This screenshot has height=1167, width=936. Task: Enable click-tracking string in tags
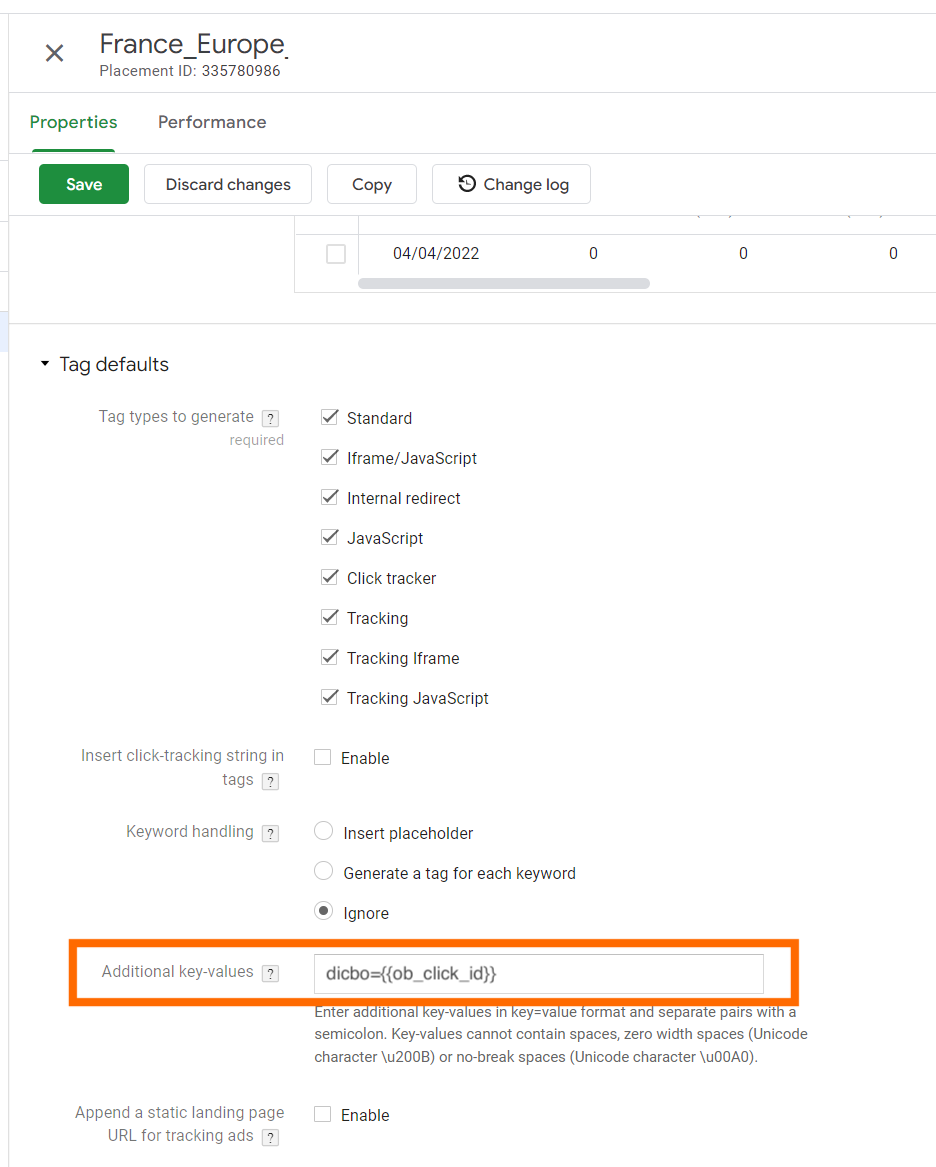click(x=323, y=757)
